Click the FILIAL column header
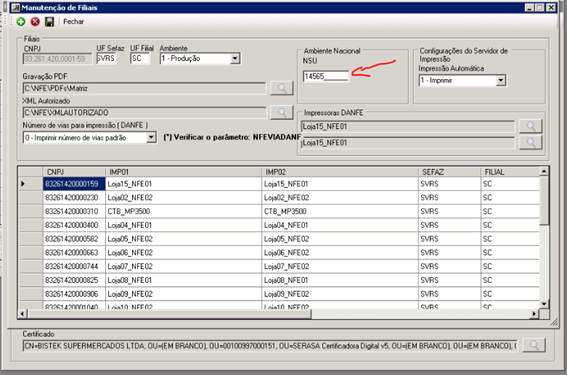This screenshot has height=375, width=567. [510, 172]
